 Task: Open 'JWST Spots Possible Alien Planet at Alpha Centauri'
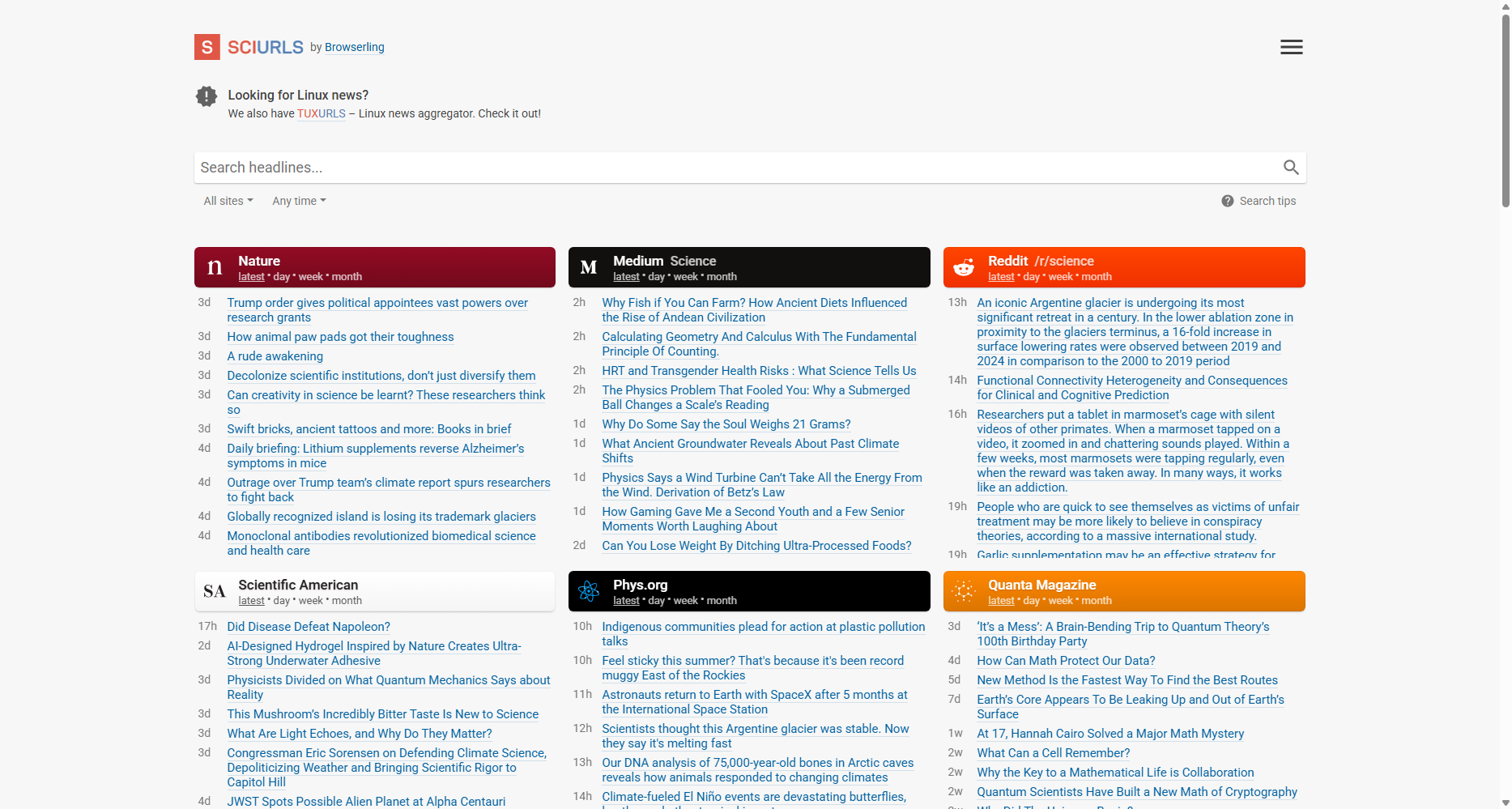click(x=366, y=802)
